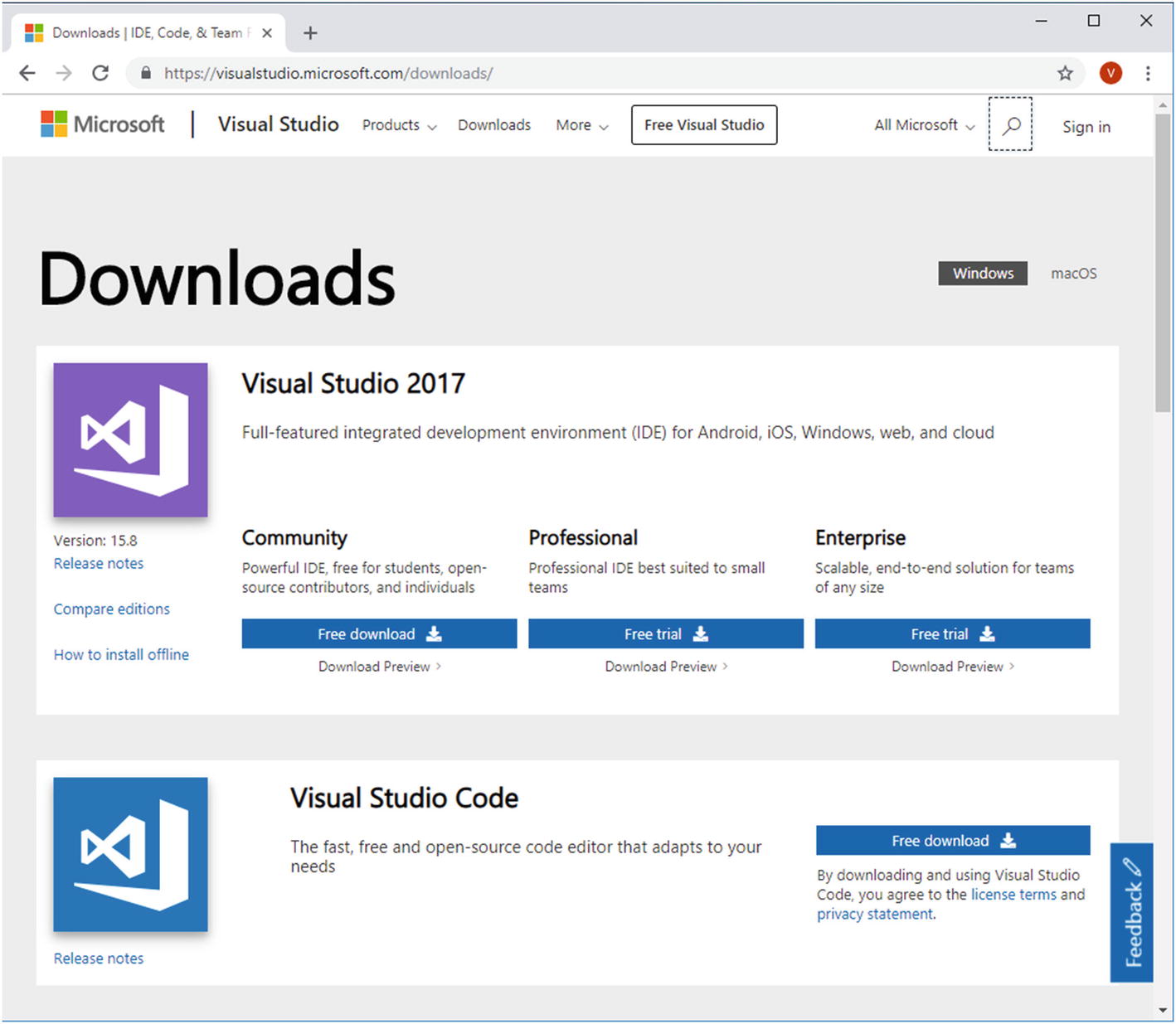Viewport: 1176px width, 1024px height.
Task: Open the license terms link
Action: [x=1013, y=895]
